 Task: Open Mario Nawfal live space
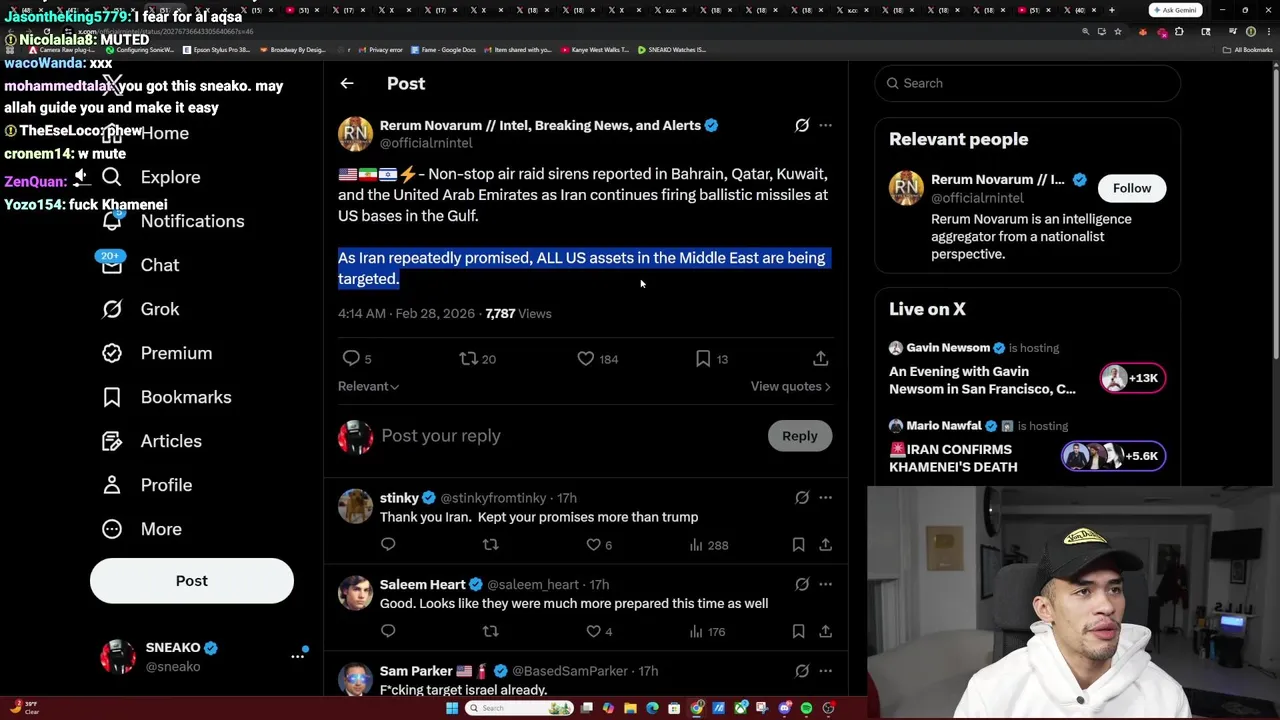(953, 458)
